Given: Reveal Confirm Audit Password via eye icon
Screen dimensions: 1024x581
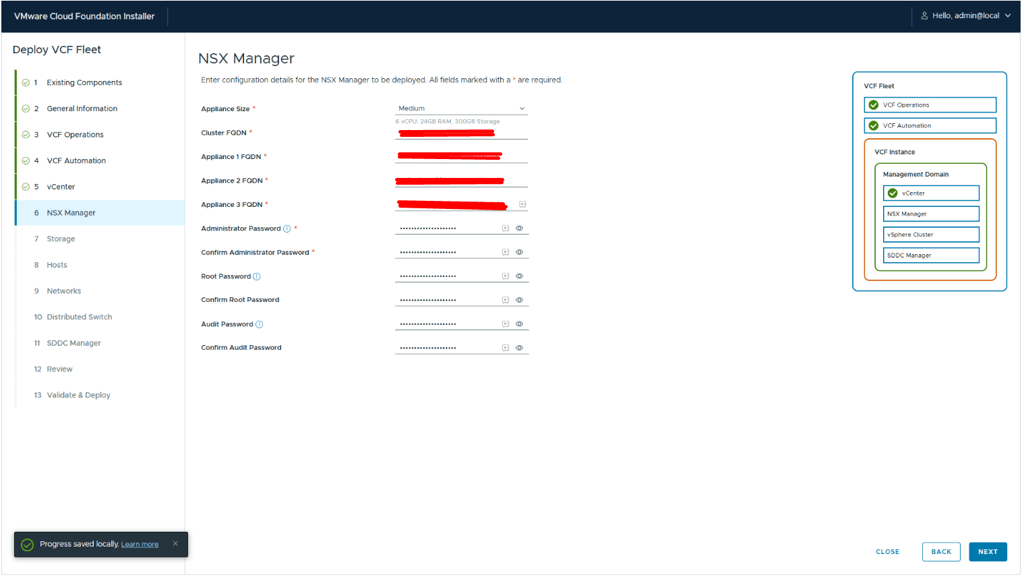Looking at the screenshot, I should point(520,349).
